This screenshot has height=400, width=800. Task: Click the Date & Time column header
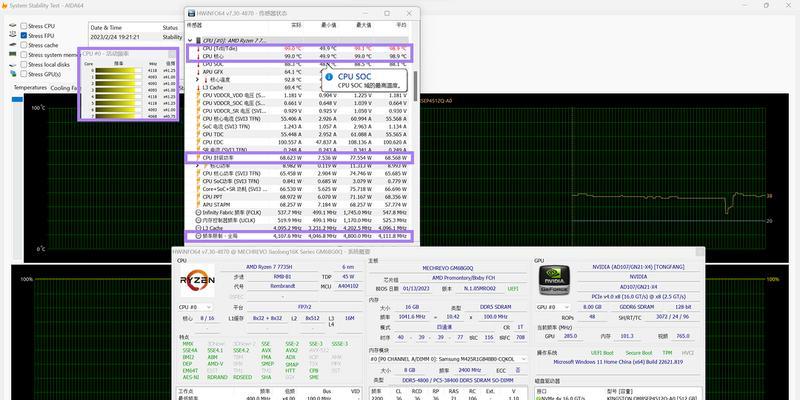[x=106, y=28]
